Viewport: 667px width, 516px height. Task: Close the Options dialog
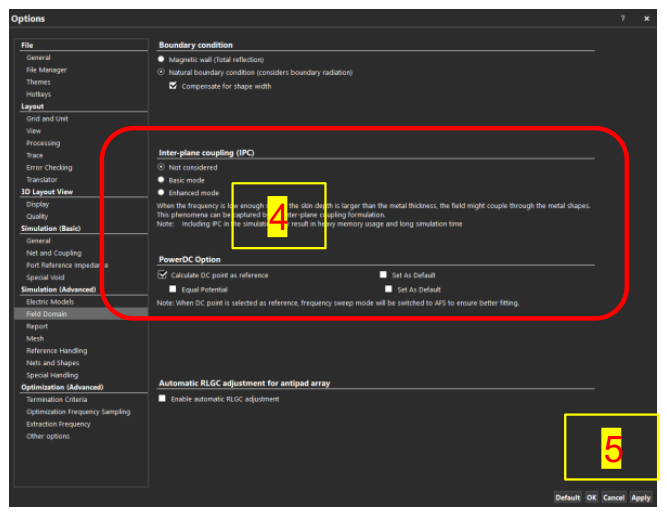coord(647,18)
